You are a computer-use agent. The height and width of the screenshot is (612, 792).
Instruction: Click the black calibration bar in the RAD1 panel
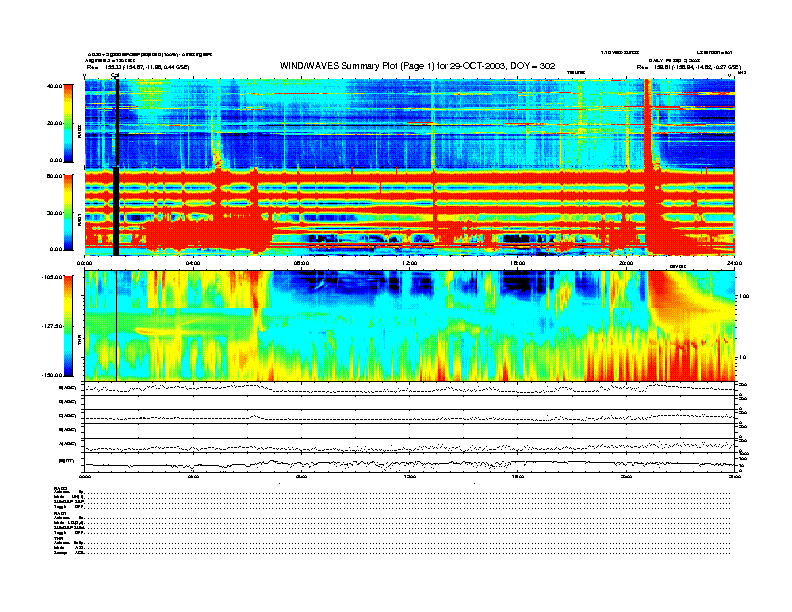(116, 211)
